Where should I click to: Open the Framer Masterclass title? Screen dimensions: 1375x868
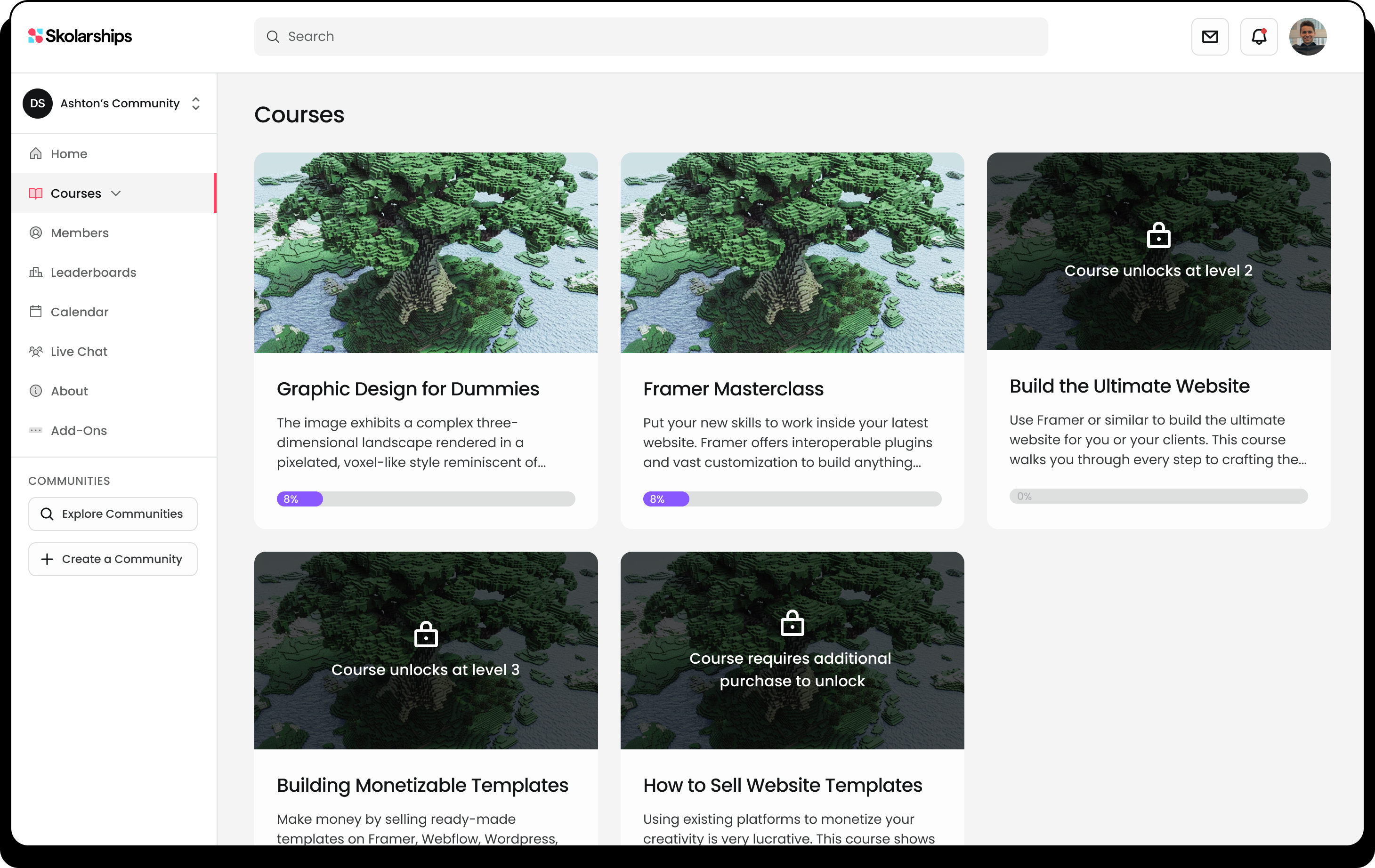tap(733, 389)
